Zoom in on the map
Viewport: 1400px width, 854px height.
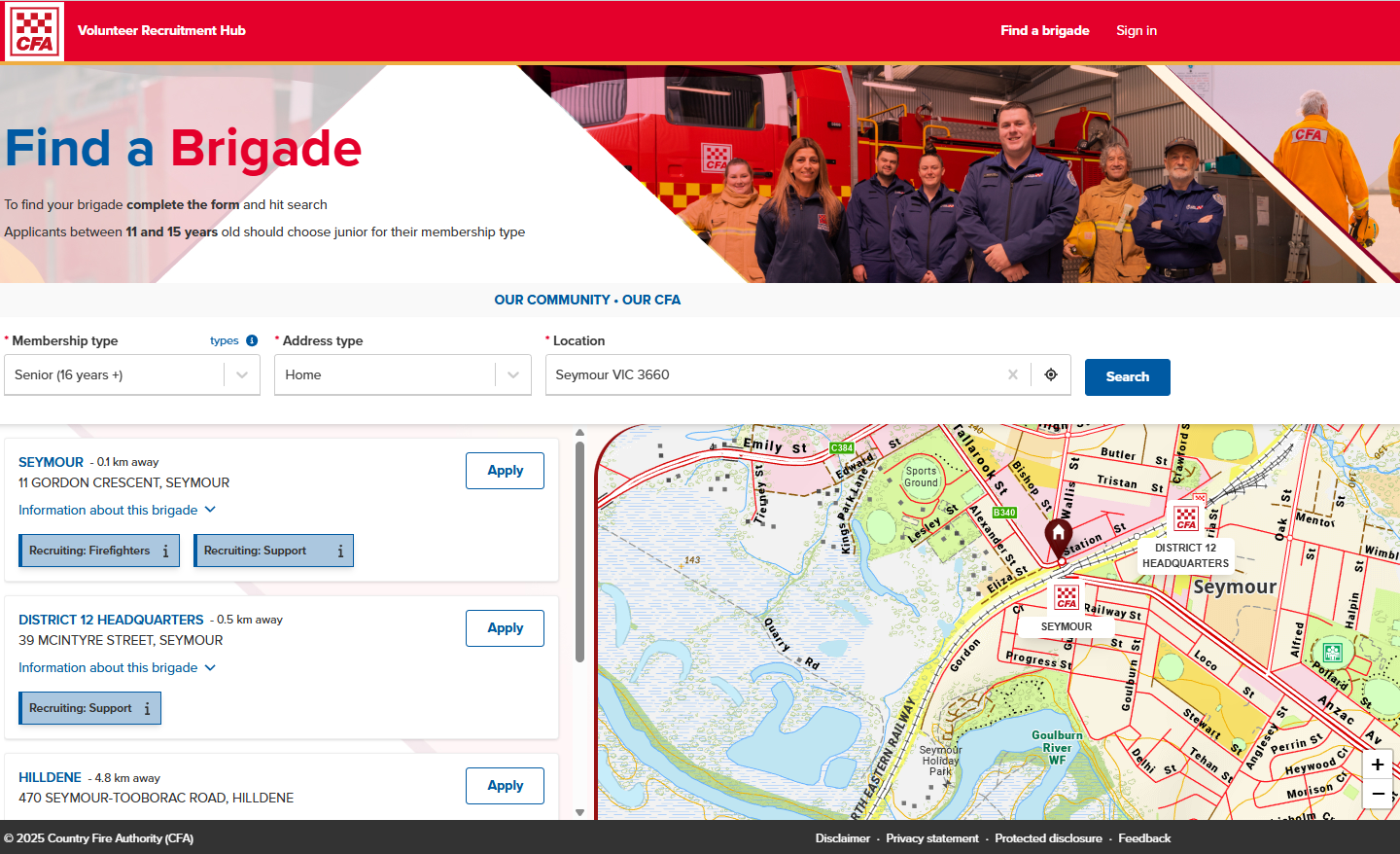pyautogui.click(x=1378, y=765)
